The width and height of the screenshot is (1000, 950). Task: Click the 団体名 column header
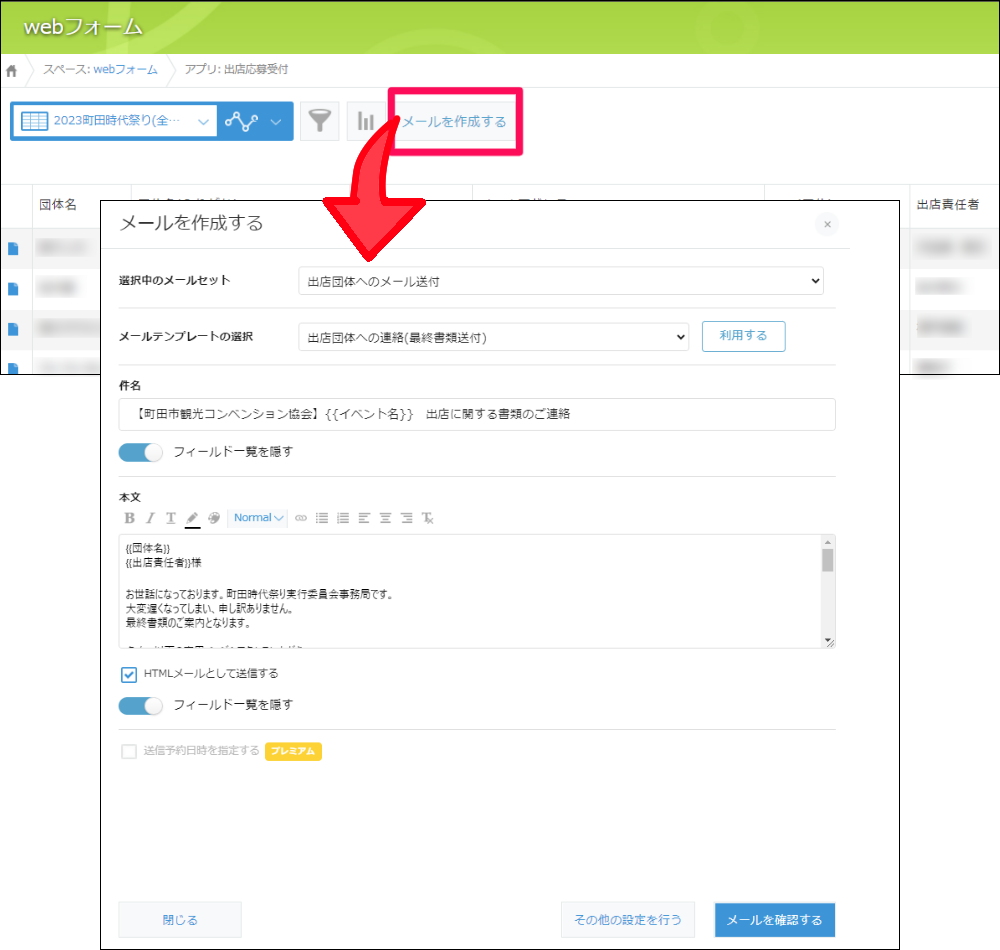[x=58, y=205]
